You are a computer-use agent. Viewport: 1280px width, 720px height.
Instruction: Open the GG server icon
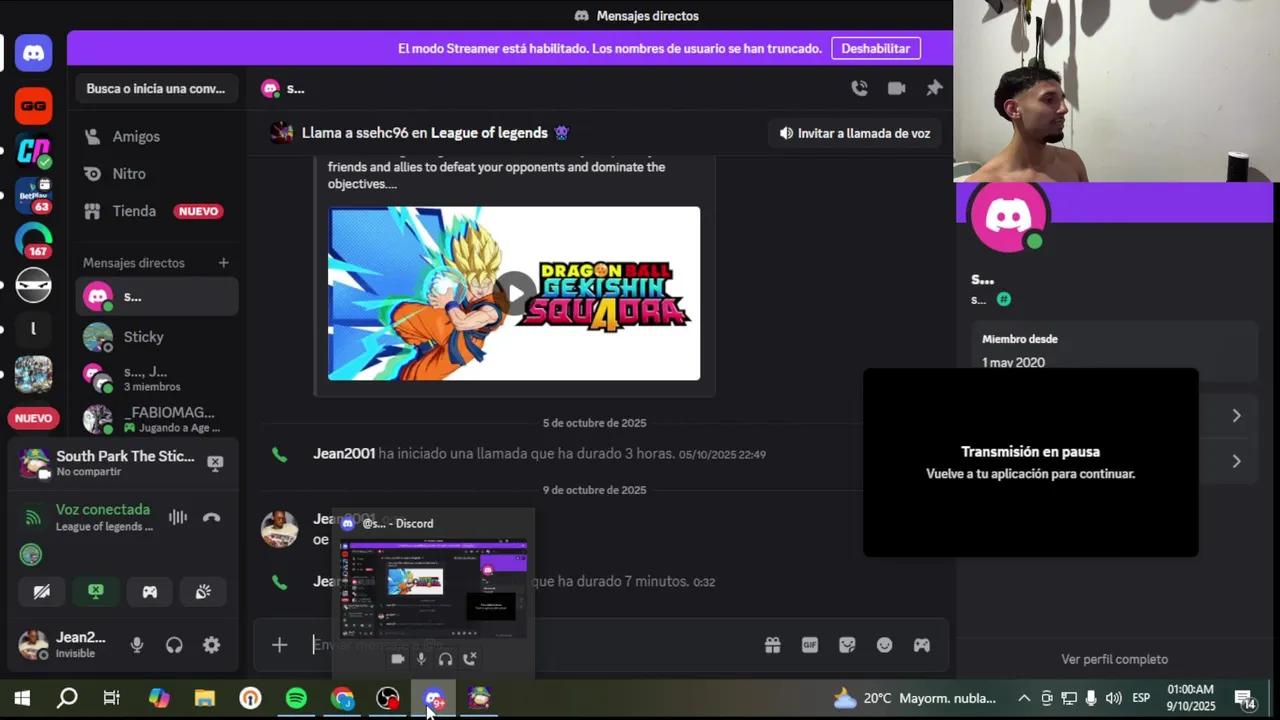(x=34, y=106)
